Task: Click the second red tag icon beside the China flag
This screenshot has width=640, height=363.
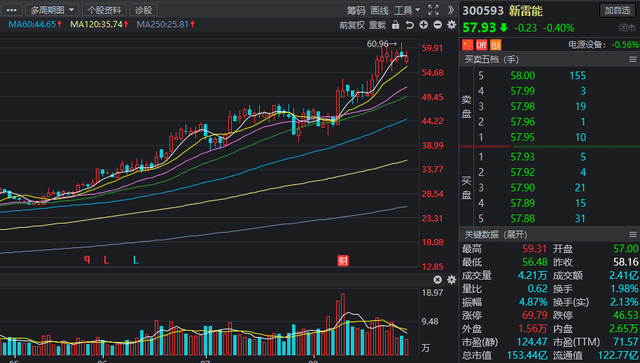Action: coord(482,45)
